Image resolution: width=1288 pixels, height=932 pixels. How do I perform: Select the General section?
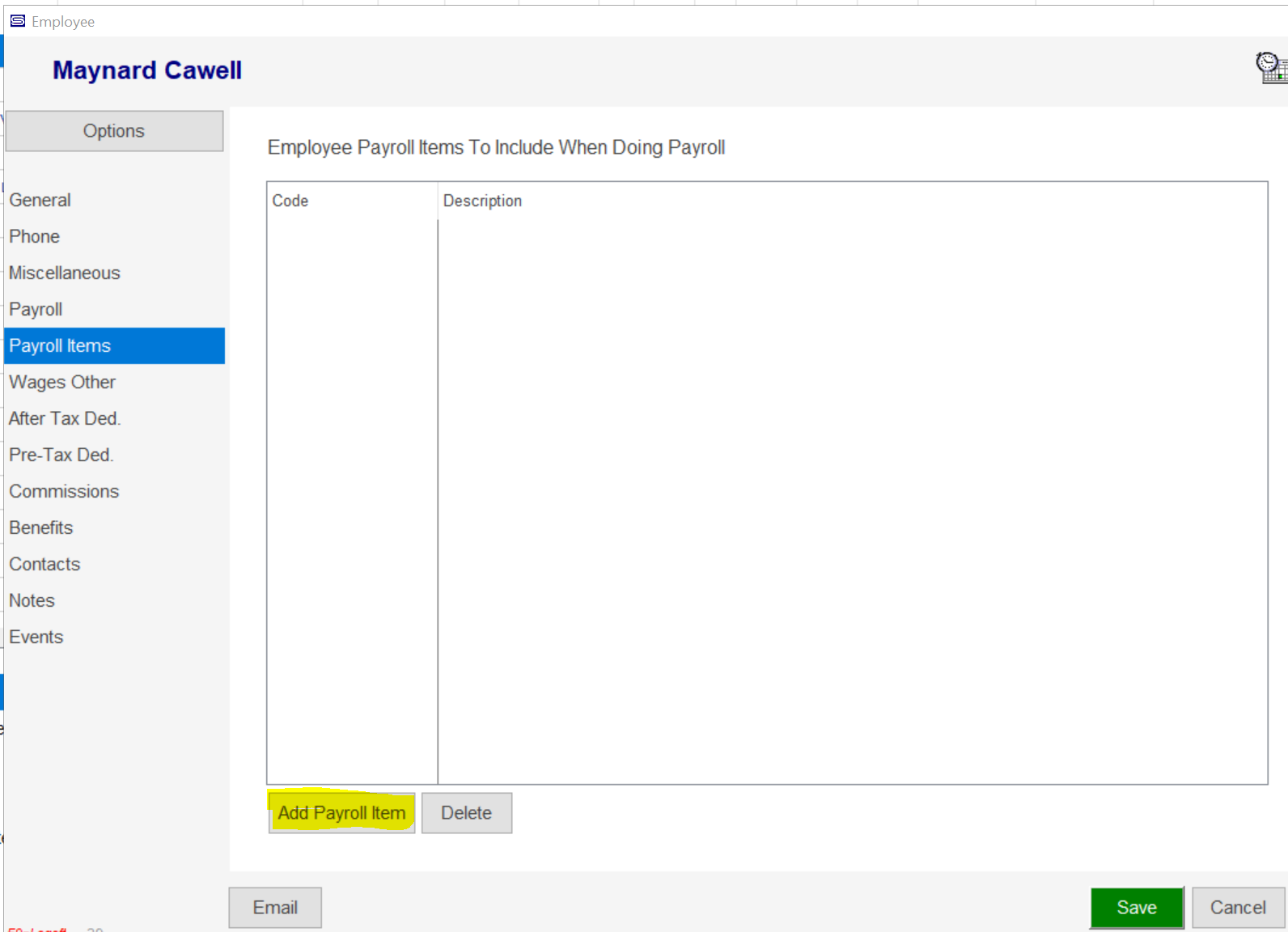coord(40,200)
